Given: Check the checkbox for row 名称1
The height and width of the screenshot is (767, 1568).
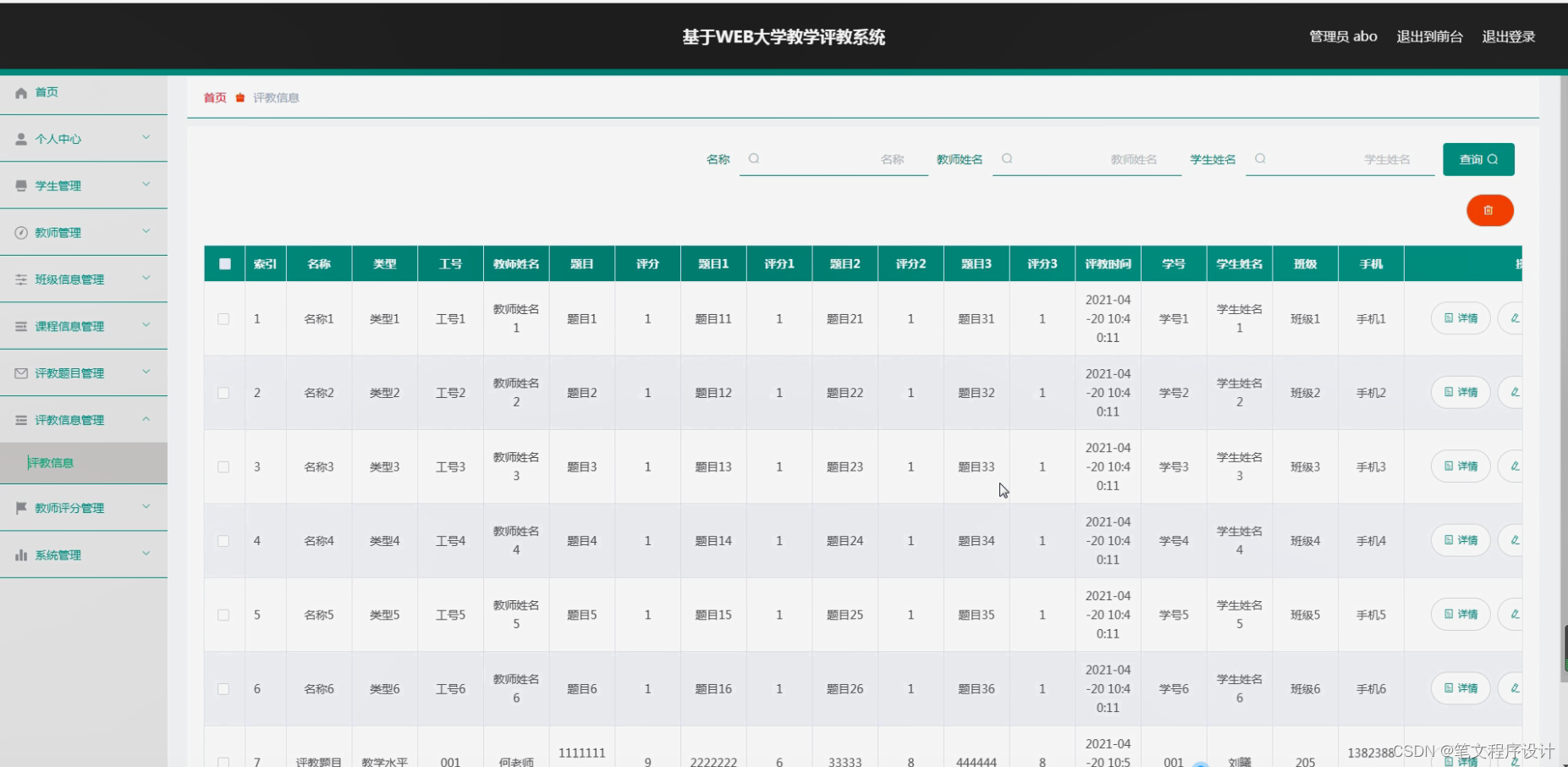Looking at the screenshot, I should (223, 319).
